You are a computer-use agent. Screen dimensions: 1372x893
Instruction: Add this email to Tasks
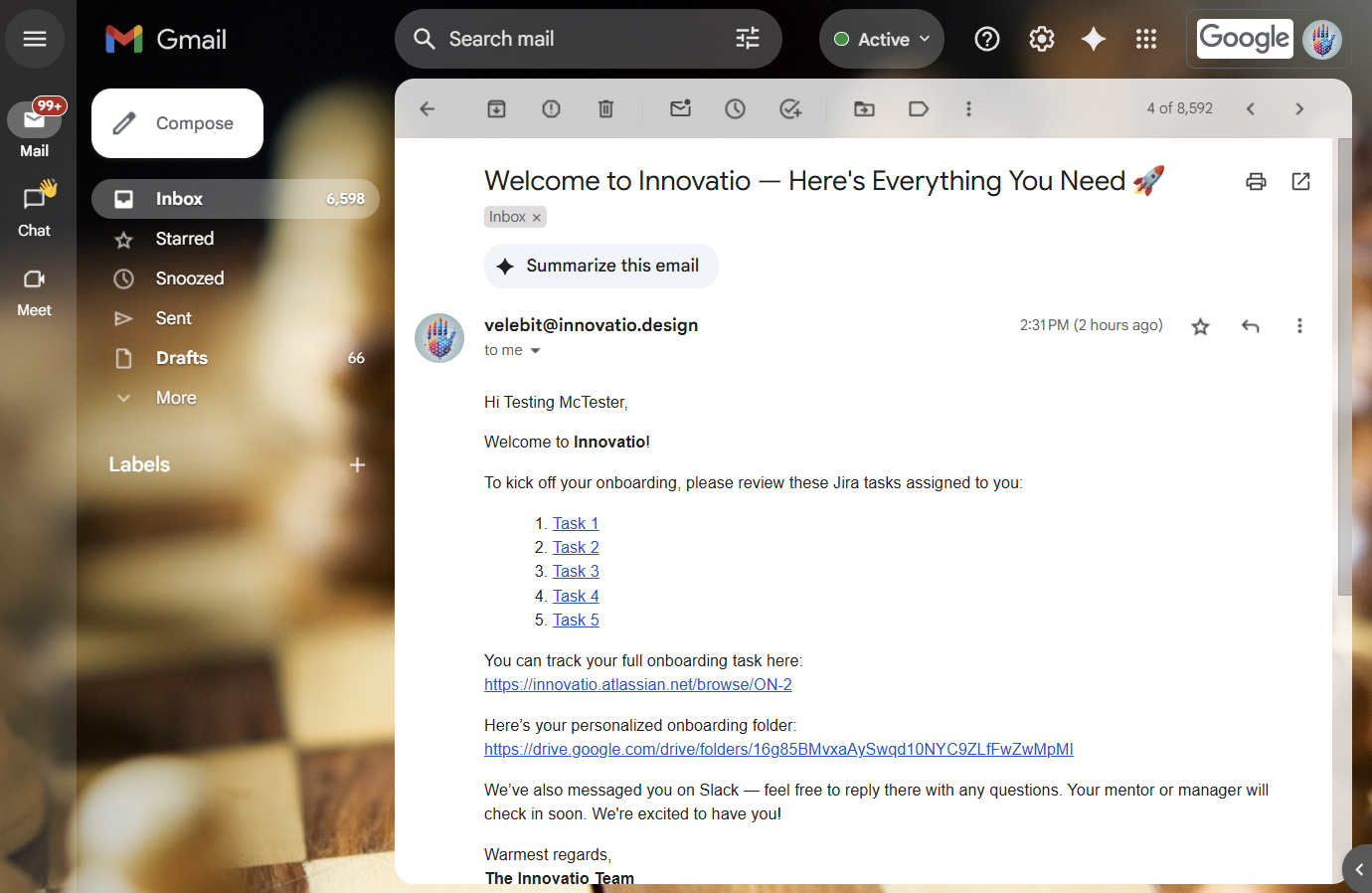[790, 108]
